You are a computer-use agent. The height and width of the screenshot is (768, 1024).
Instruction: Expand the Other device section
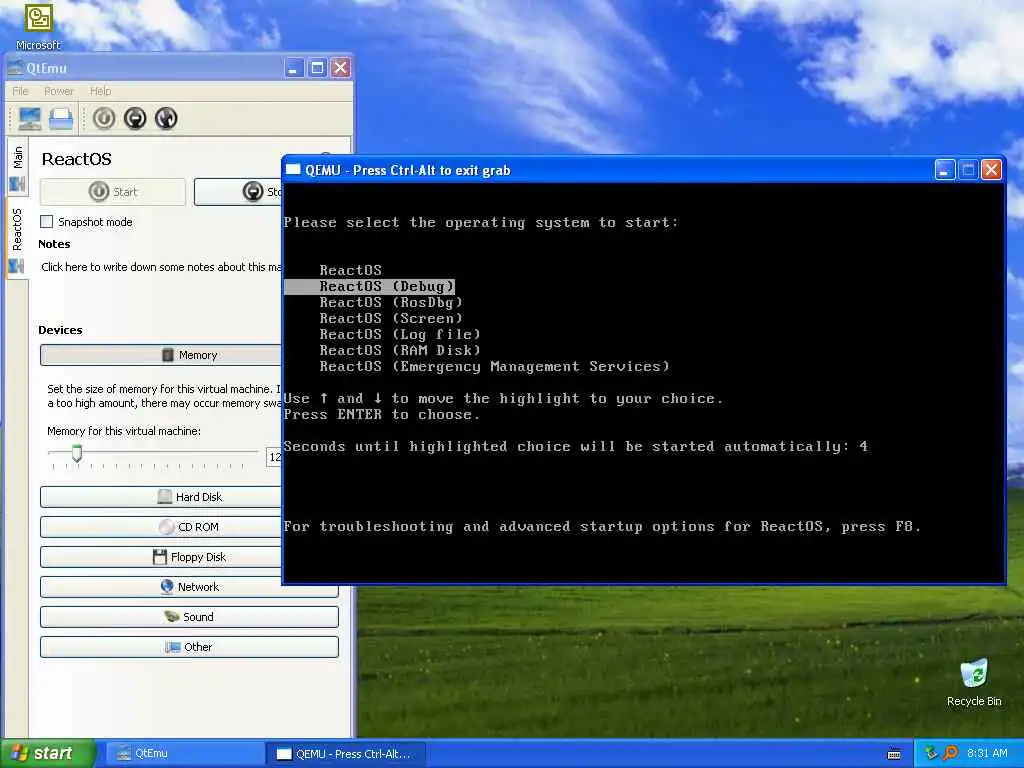tap(189, 647)
